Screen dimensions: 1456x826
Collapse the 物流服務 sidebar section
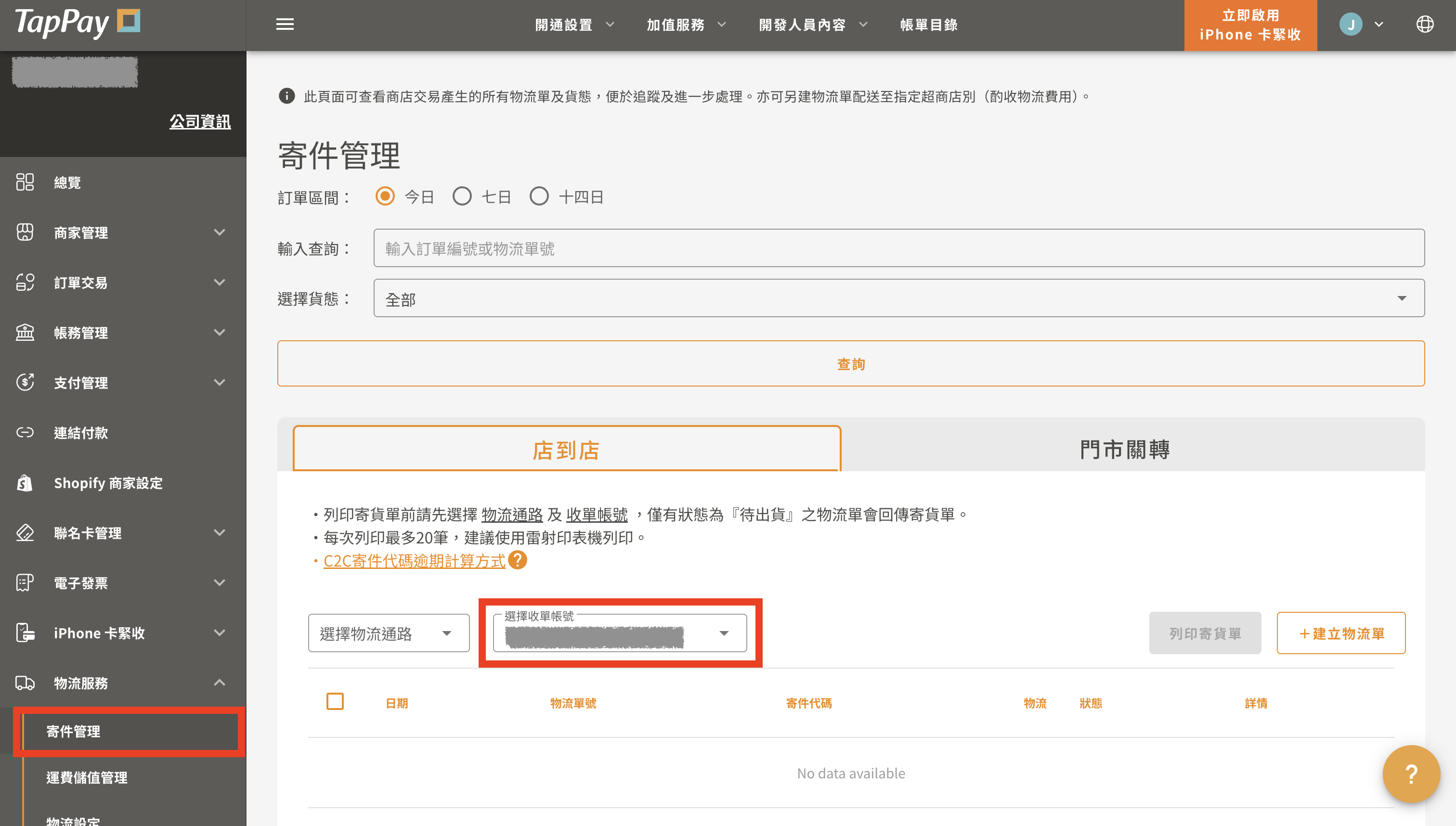(x=219, y=683)
